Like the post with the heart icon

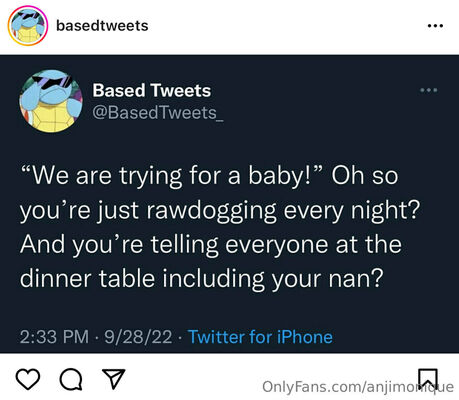(28, 379)
